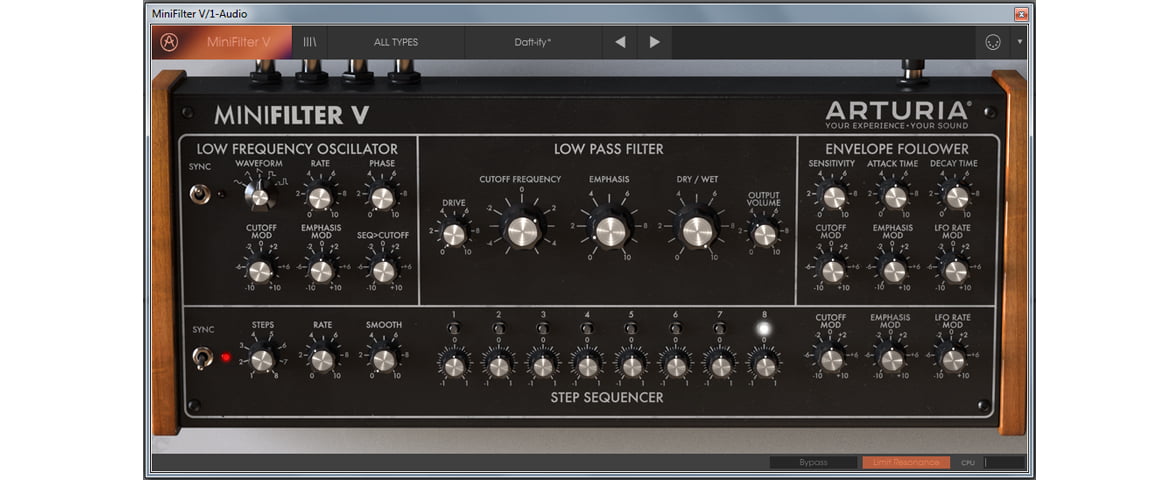1170x480 pixels.
Task: Click the sequencer SMOOTH knob
Action: click(x=384, y=361)
